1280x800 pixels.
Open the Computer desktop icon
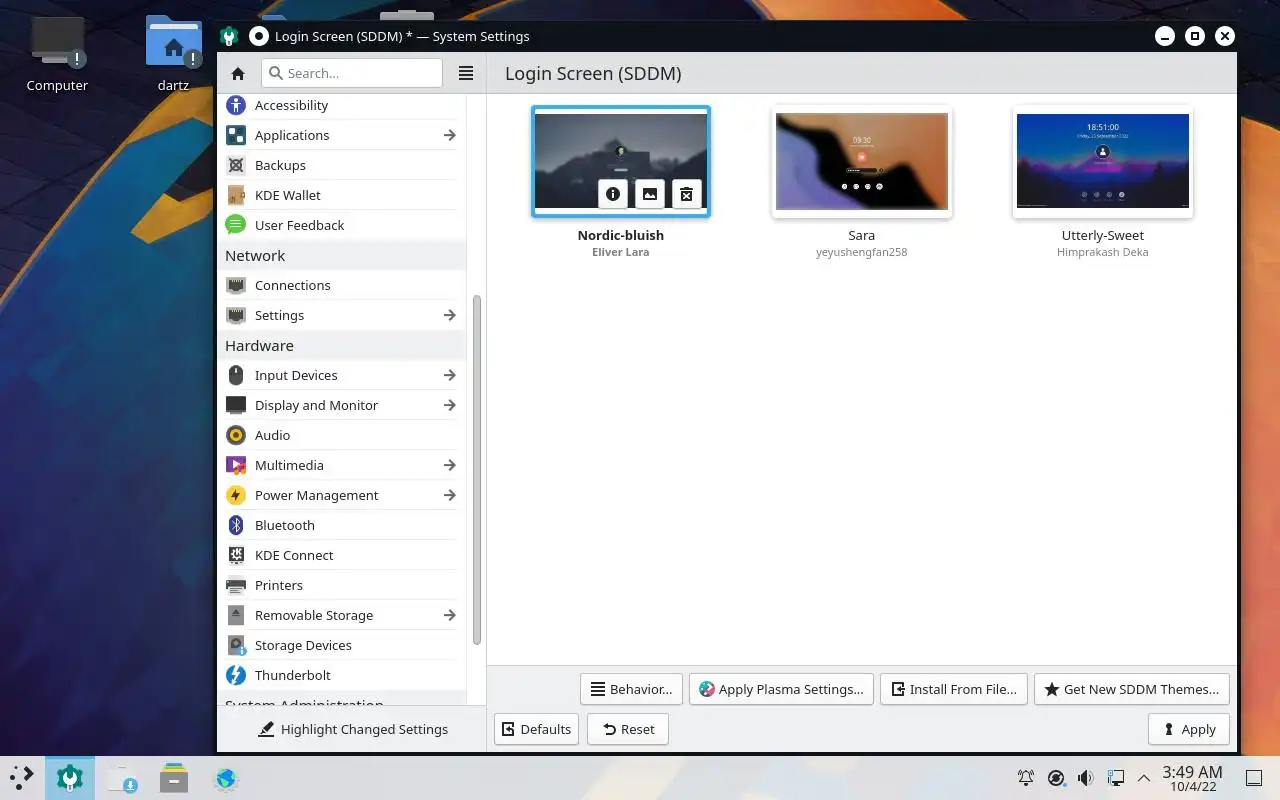click(x=57, y=54)
